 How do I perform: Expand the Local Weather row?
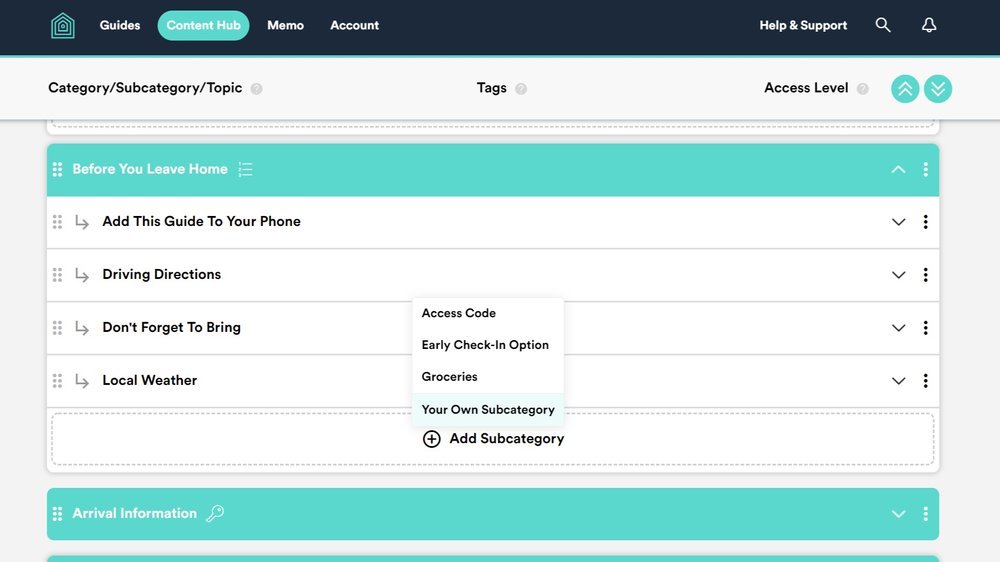[898, 381]
